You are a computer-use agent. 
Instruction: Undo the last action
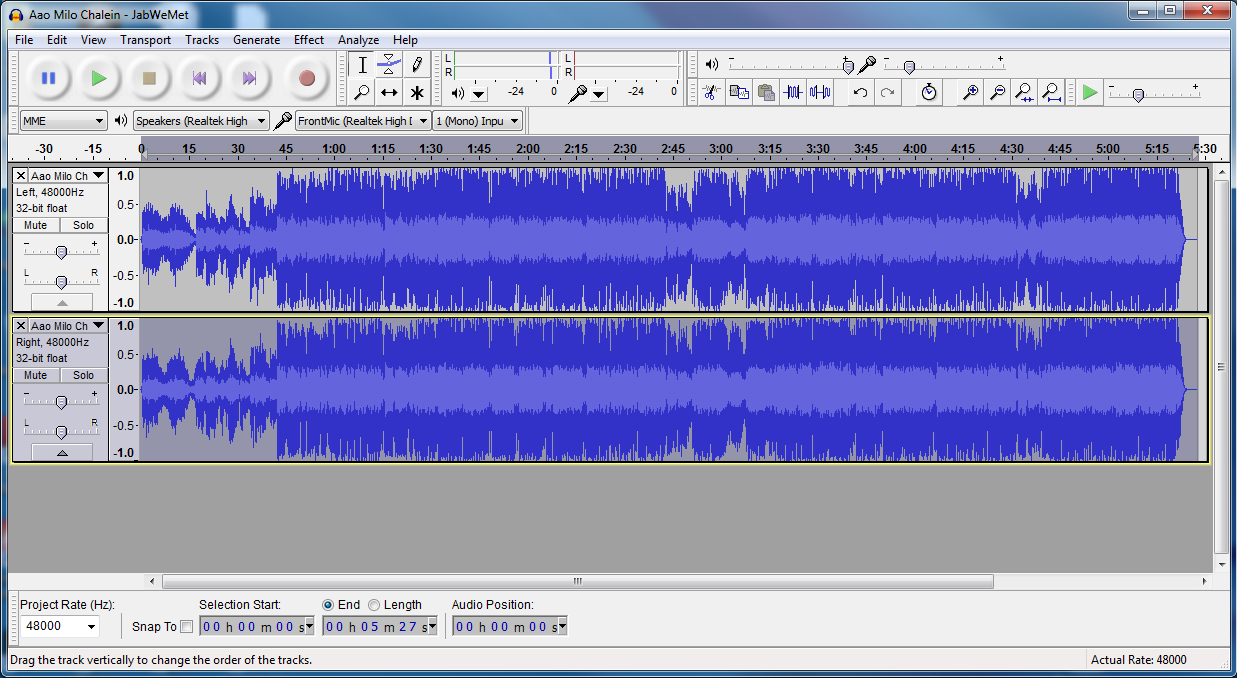click(860, 93)
